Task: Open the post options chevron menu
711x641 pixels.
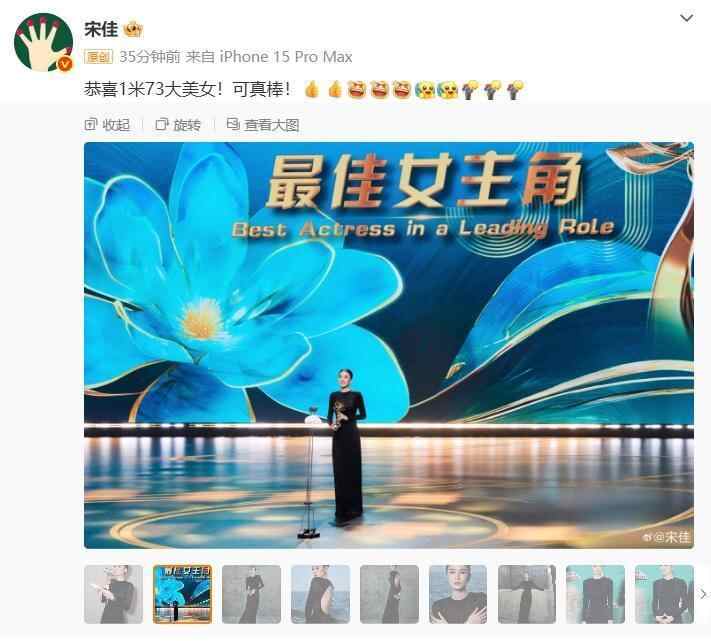Action: [x=687, y=18]
